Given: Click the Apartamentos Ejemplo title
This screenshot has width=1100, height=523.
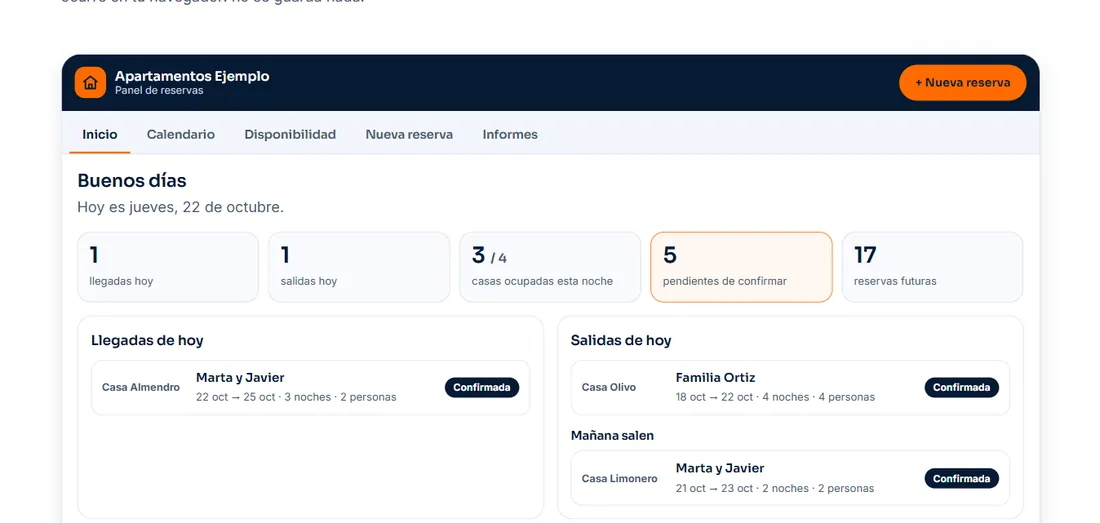Looking at the screenshot, I should [x=192, y=76].
